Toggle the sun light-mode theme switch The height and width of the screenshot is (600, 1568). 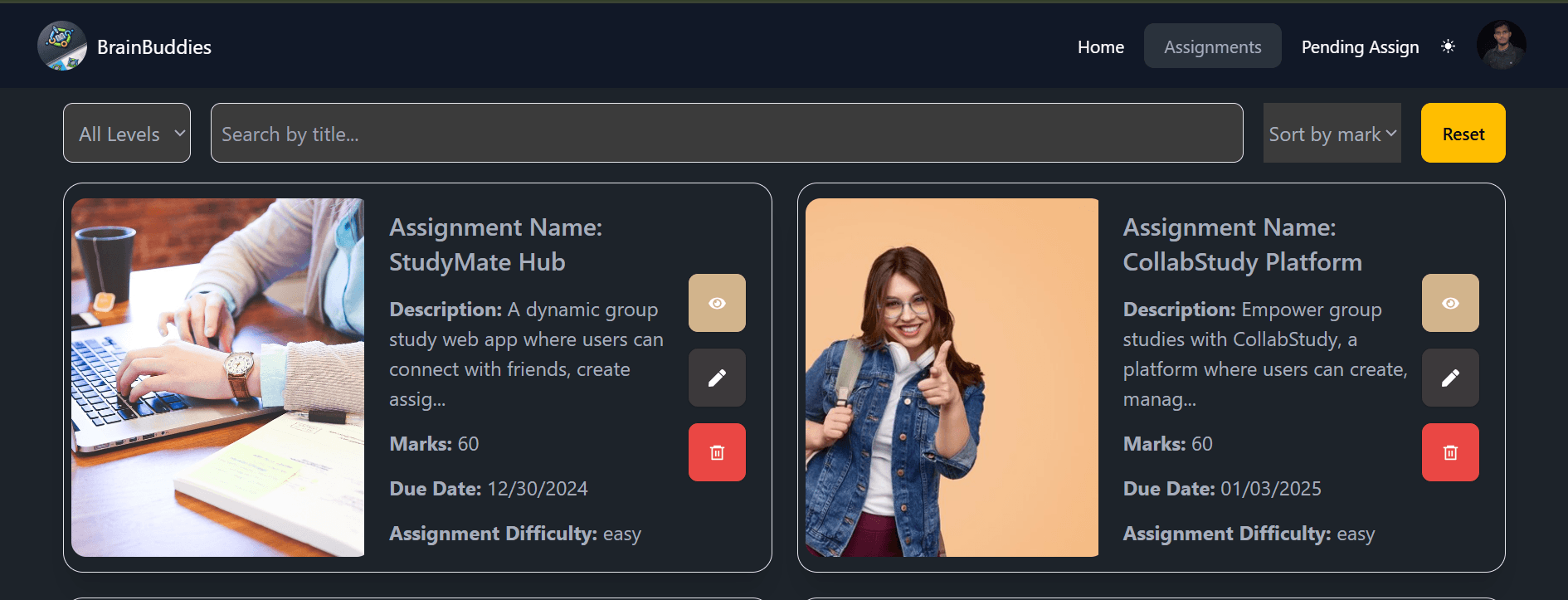point(1448,46)
